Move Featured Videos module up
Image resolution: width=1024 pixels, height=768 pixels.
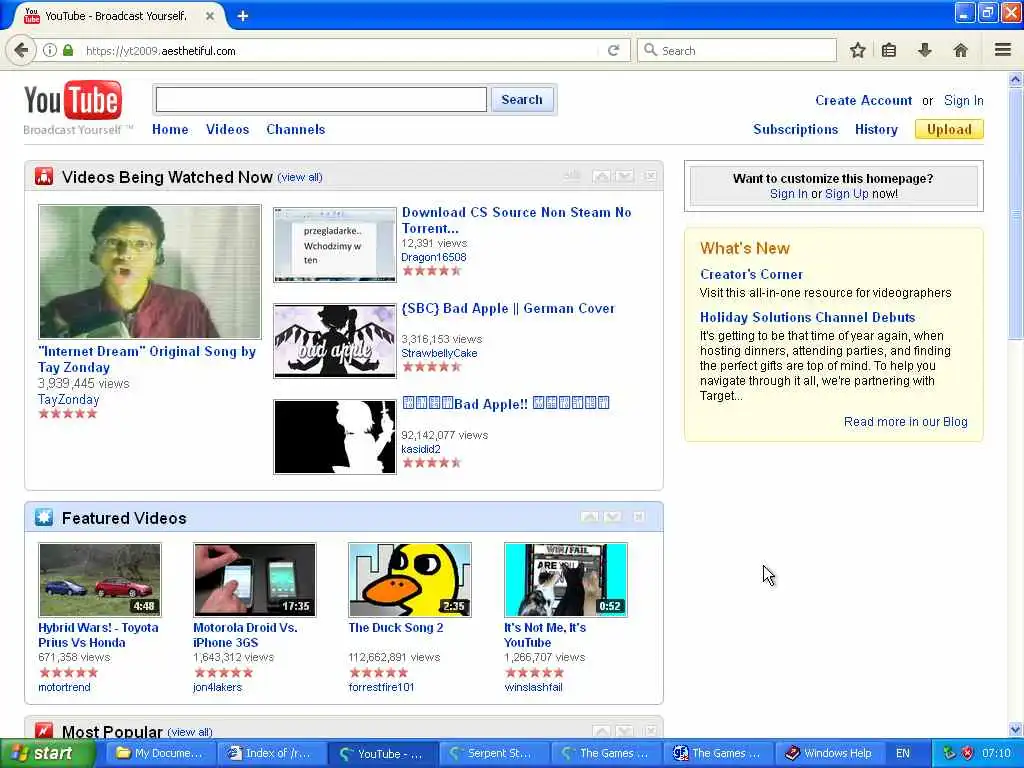click(x=590, y=517)
